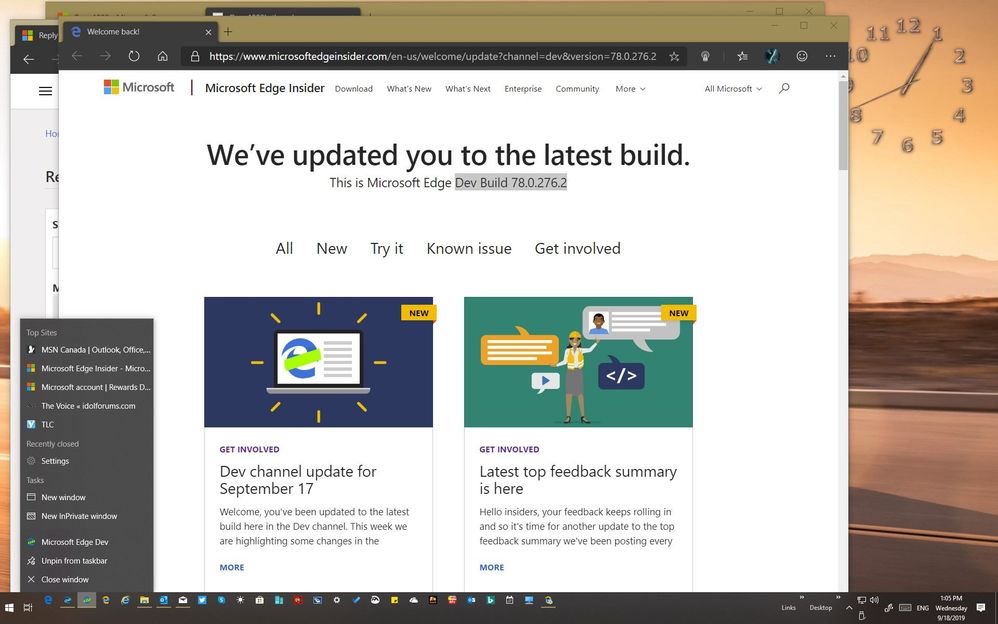Click the search magnifier on Edge Insider site

pyautogui.click(x=784, y=89)
